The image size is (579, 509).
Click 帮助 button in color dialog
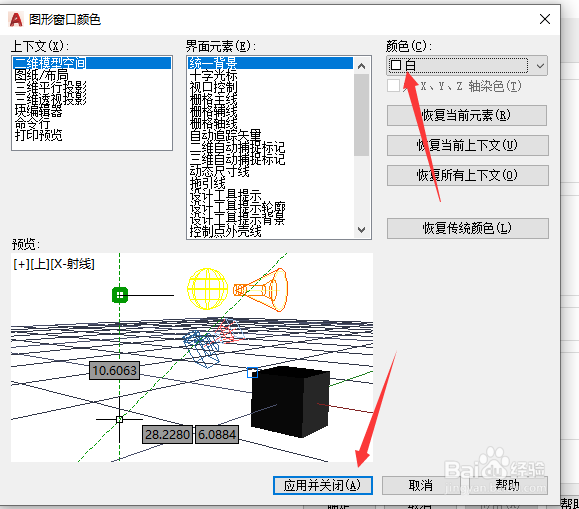click(x=508, y=485)
